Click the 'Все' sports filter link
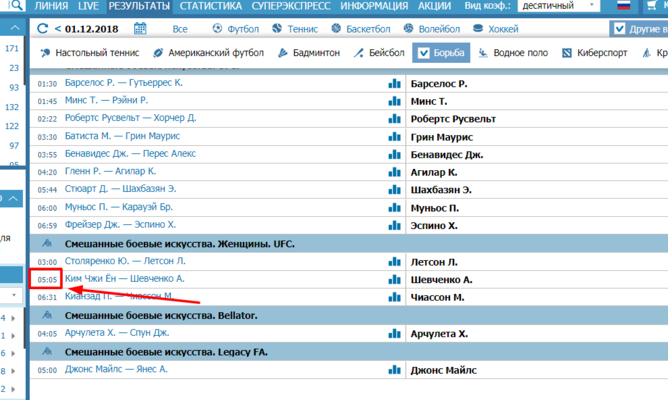 [180, 29]
